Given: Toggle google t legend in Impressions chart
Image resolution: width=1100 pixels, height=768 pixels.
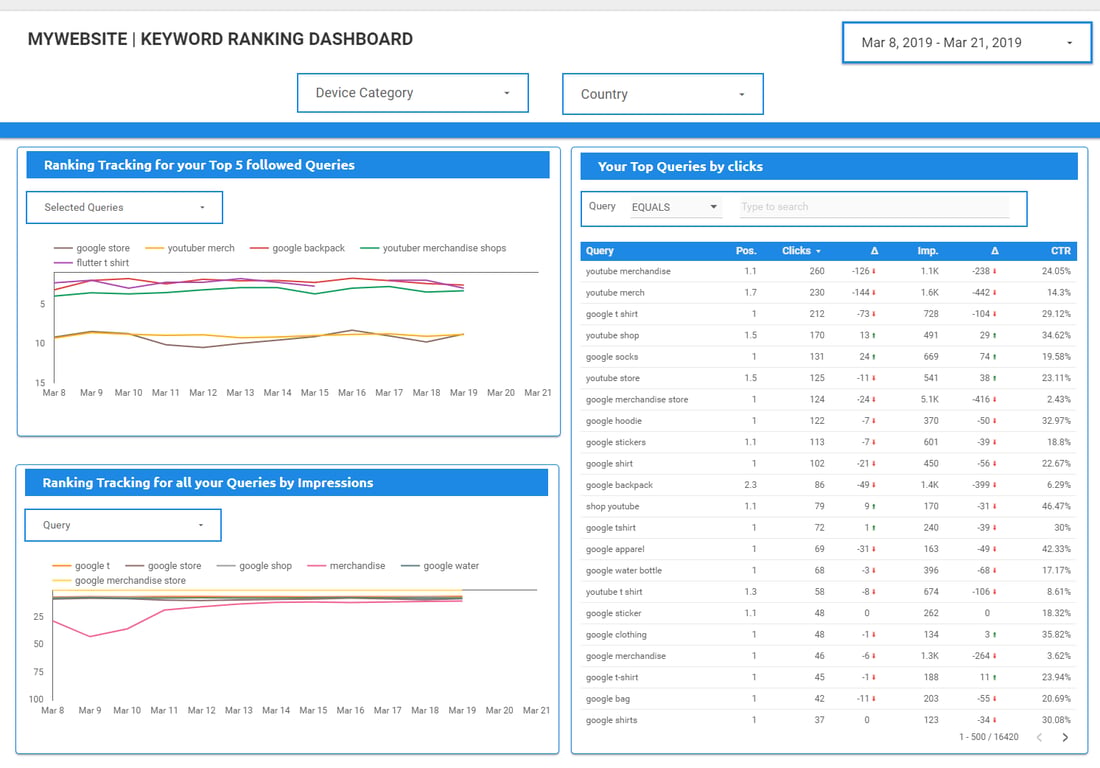Looking at the screenshot, I should (81, 566).
